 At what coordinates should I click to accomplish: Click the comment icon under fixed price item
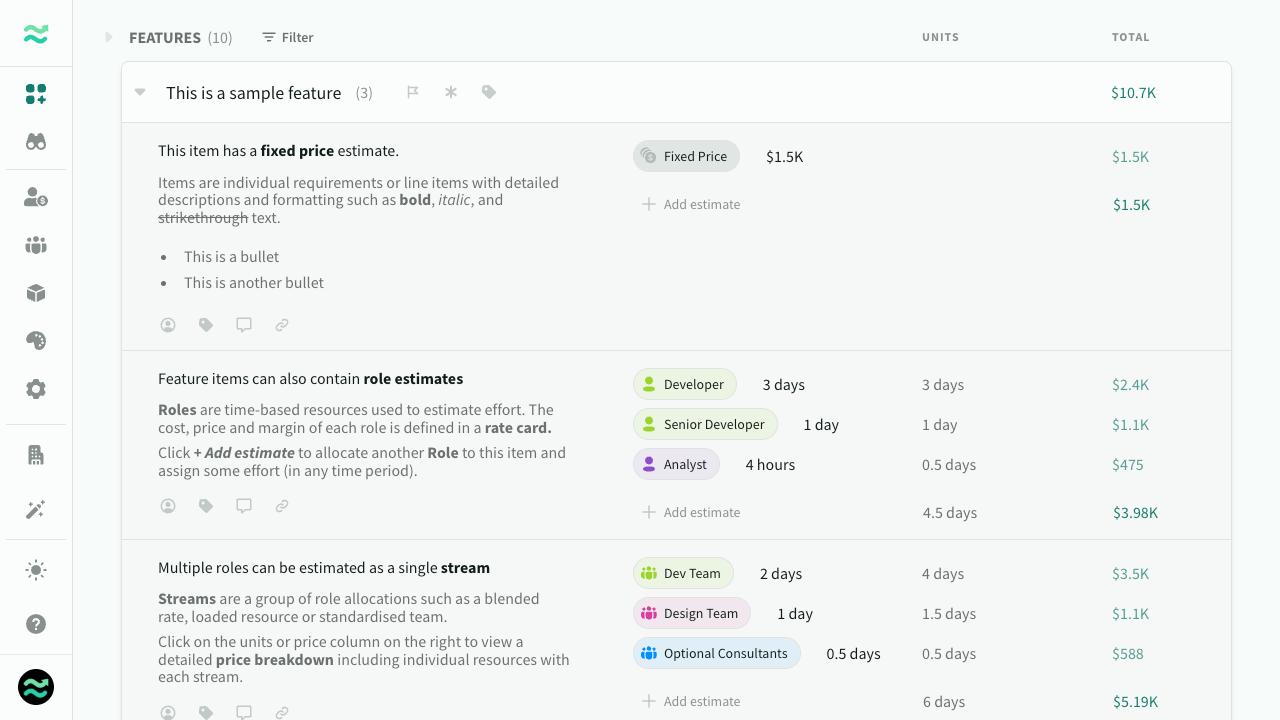[x=244, y=325]
